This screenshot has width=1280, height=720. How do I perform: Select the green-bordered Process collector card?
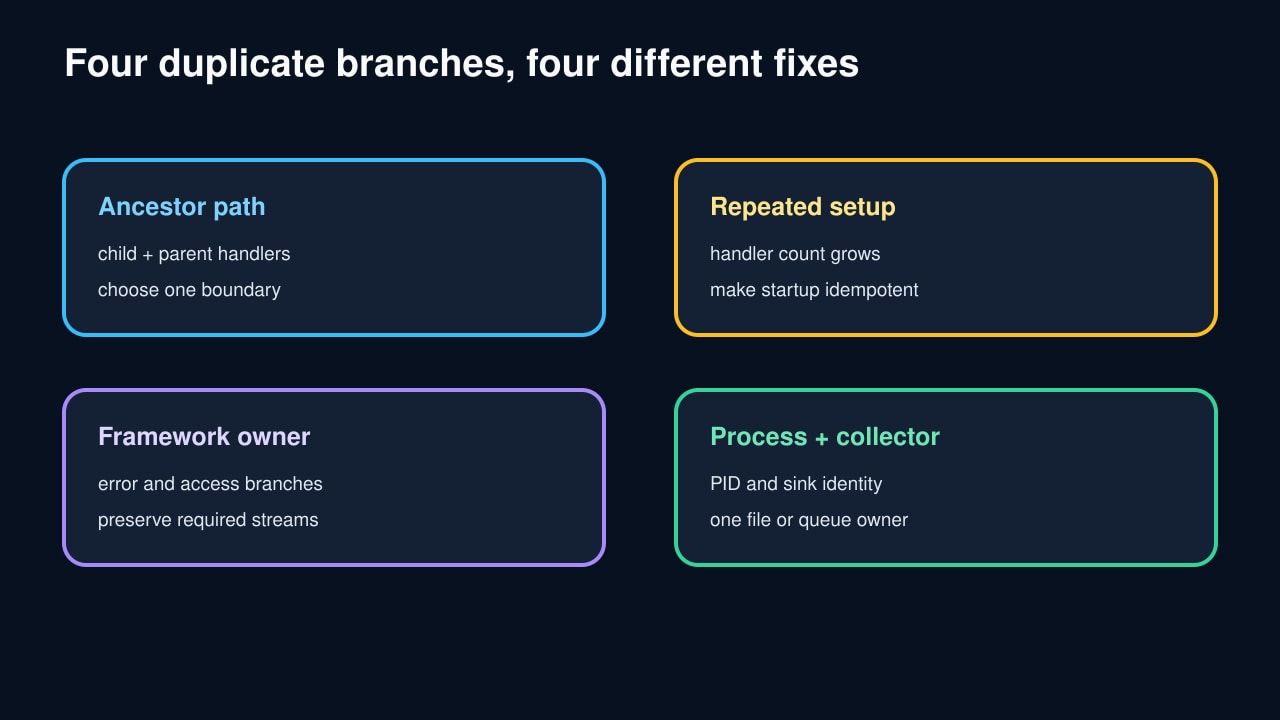(946, 477)
